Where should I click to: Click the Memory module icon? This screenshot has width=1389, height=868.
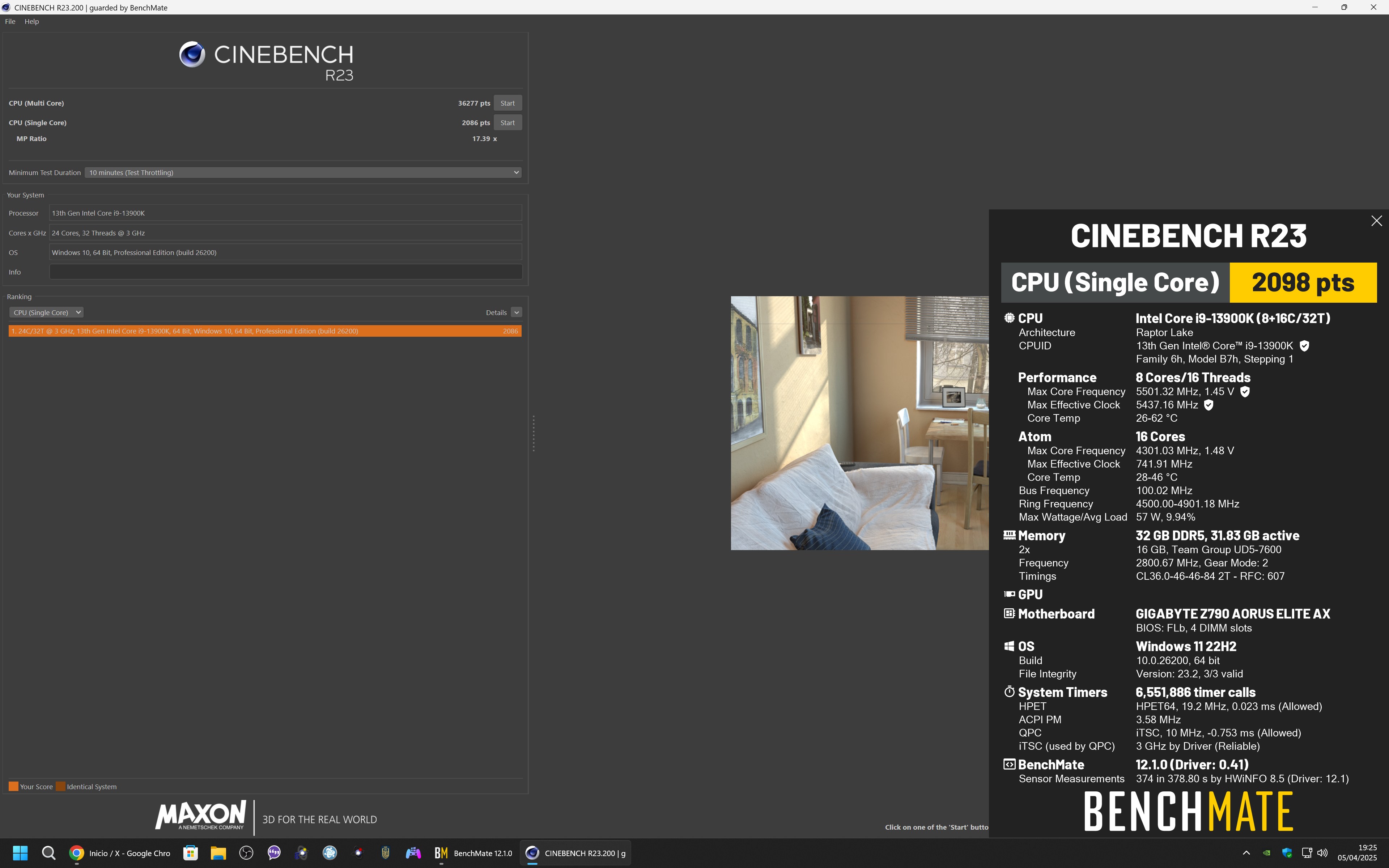click(1009, 535)
